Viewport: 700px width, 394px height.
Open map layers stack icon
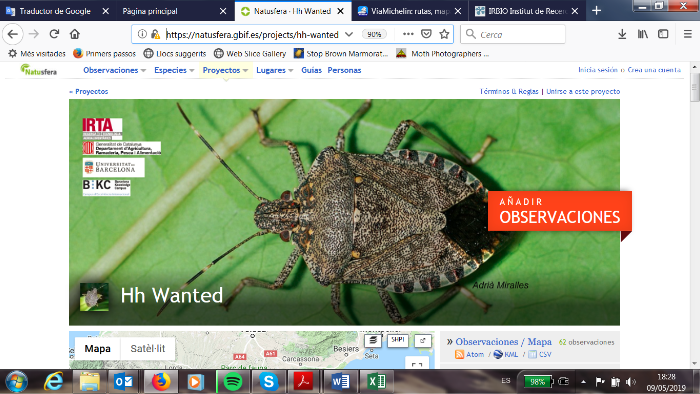tap(373, 341)
